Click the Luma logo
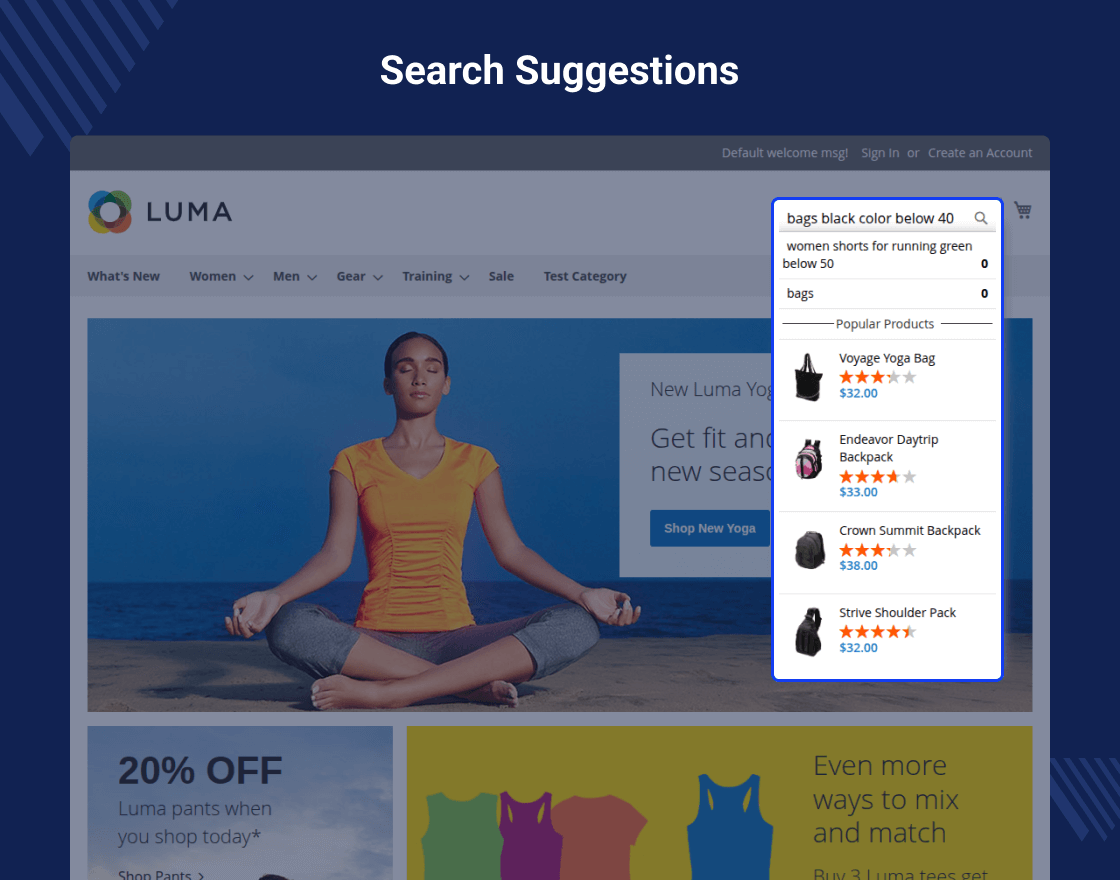 pos(160,211)
